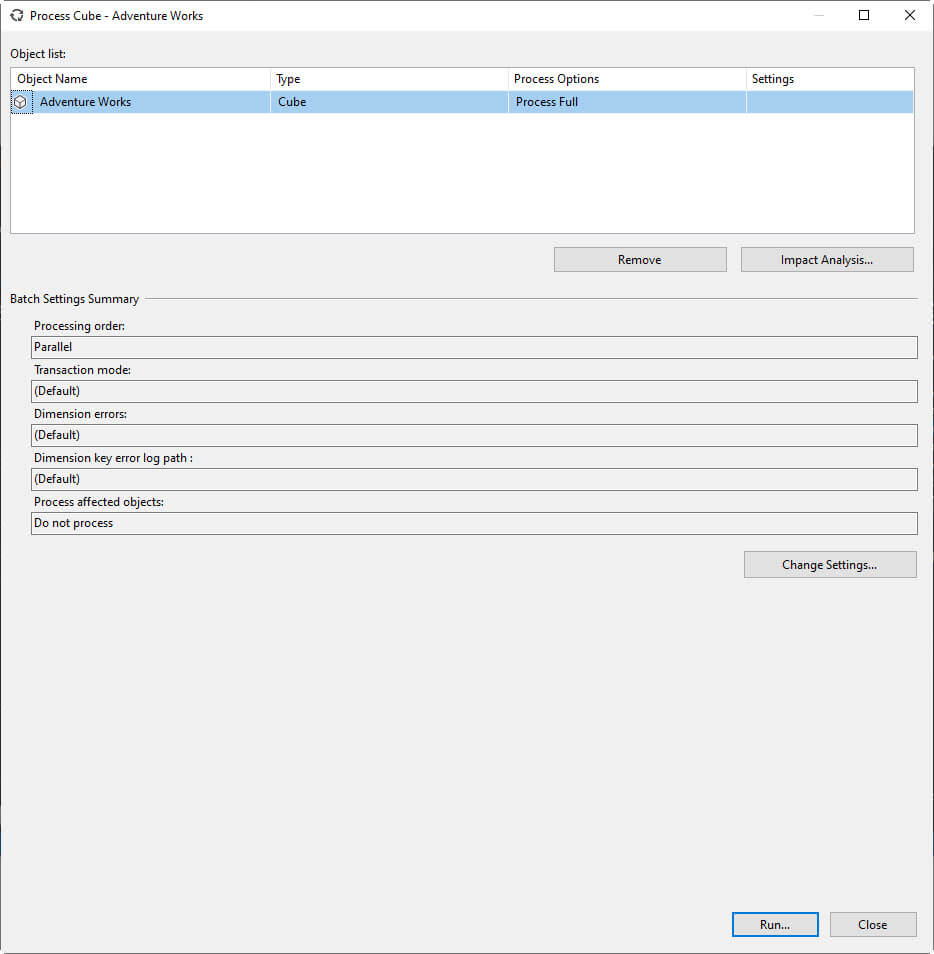Click the empty Settings cell for Adventure Works
The image size is (934, 954).
[x=830, y=102]
